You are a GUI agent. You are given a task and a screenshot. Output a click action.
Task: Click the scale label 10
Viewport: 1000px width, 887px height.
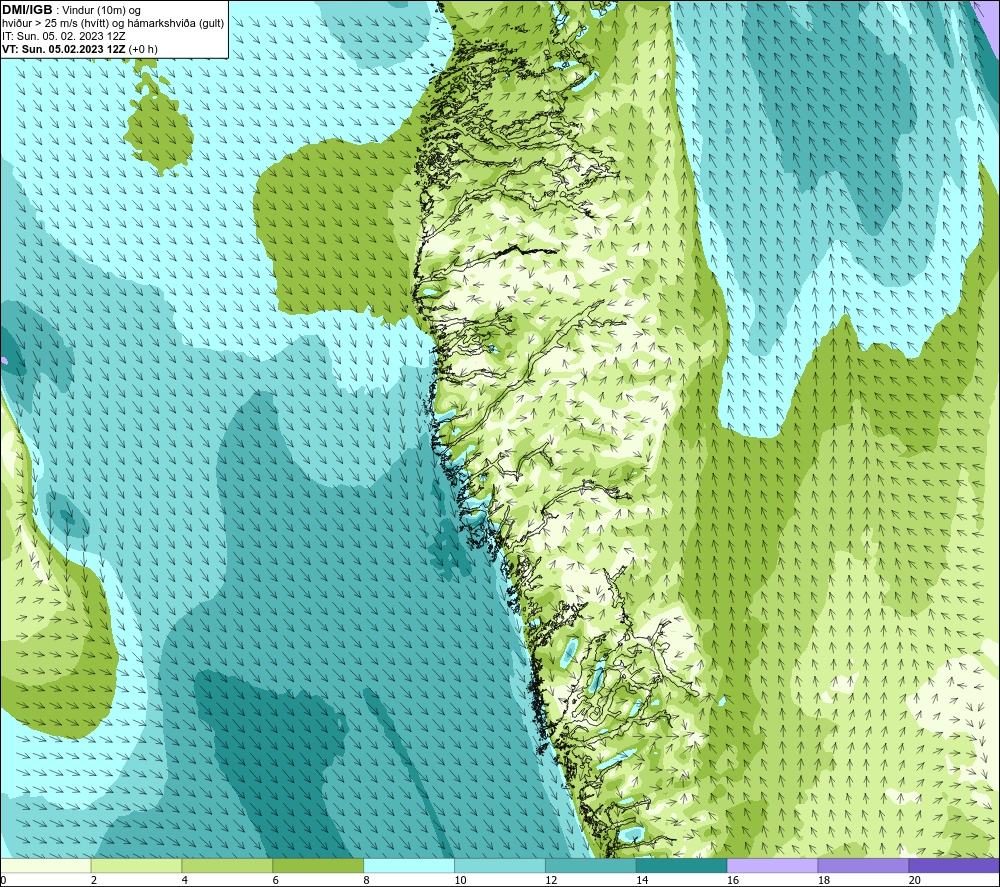click(x=460, y=880)
